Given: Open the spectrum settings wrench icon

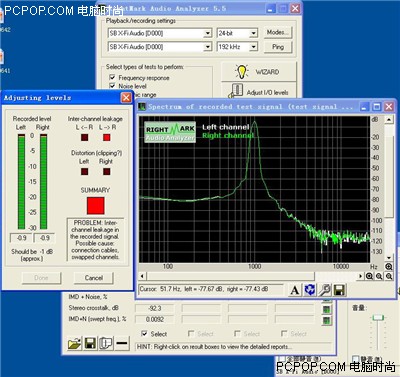Looking at the screenshot, I should [x=324, y=290].
